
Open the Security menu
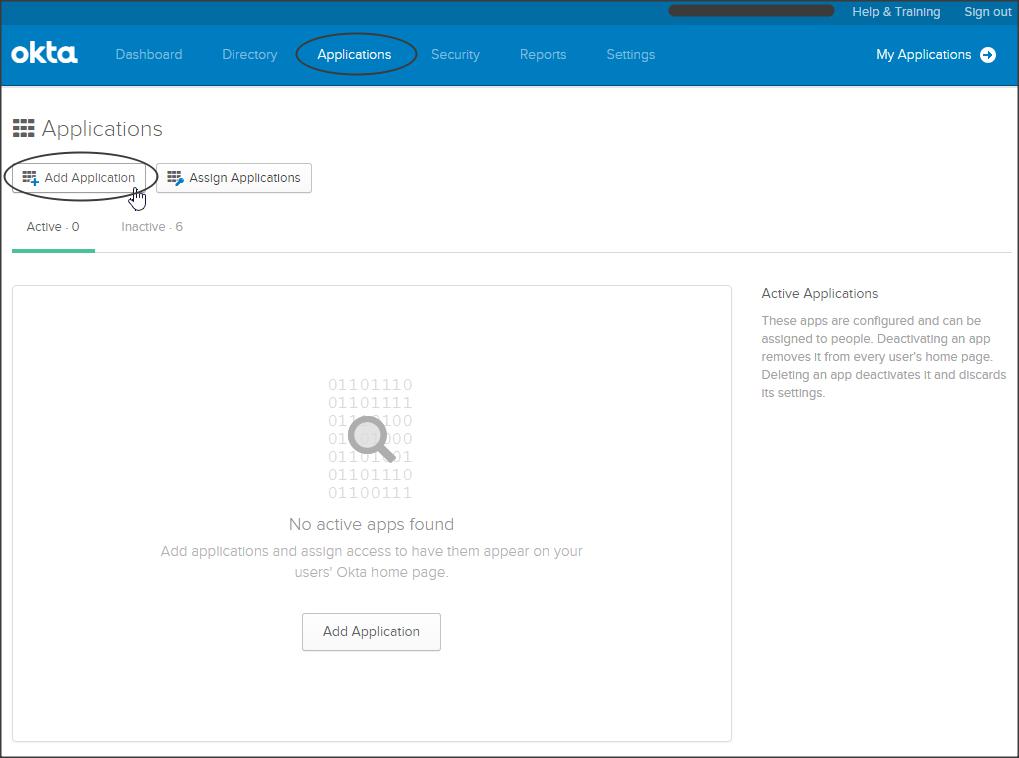455,55
